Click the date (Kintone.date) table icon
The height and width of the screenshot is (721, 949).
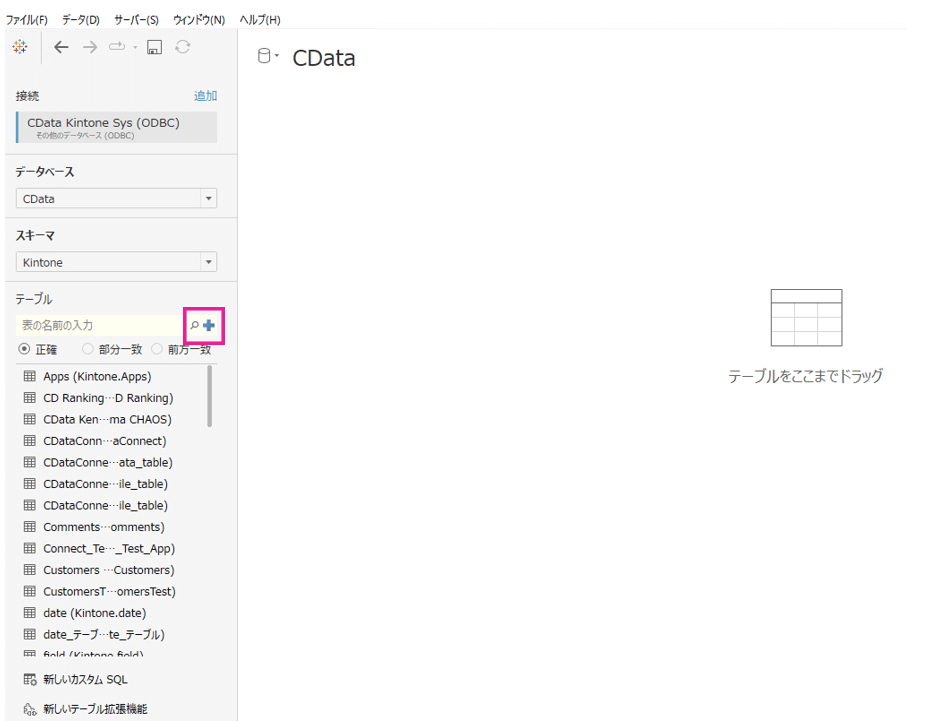[x=30, y=613]
